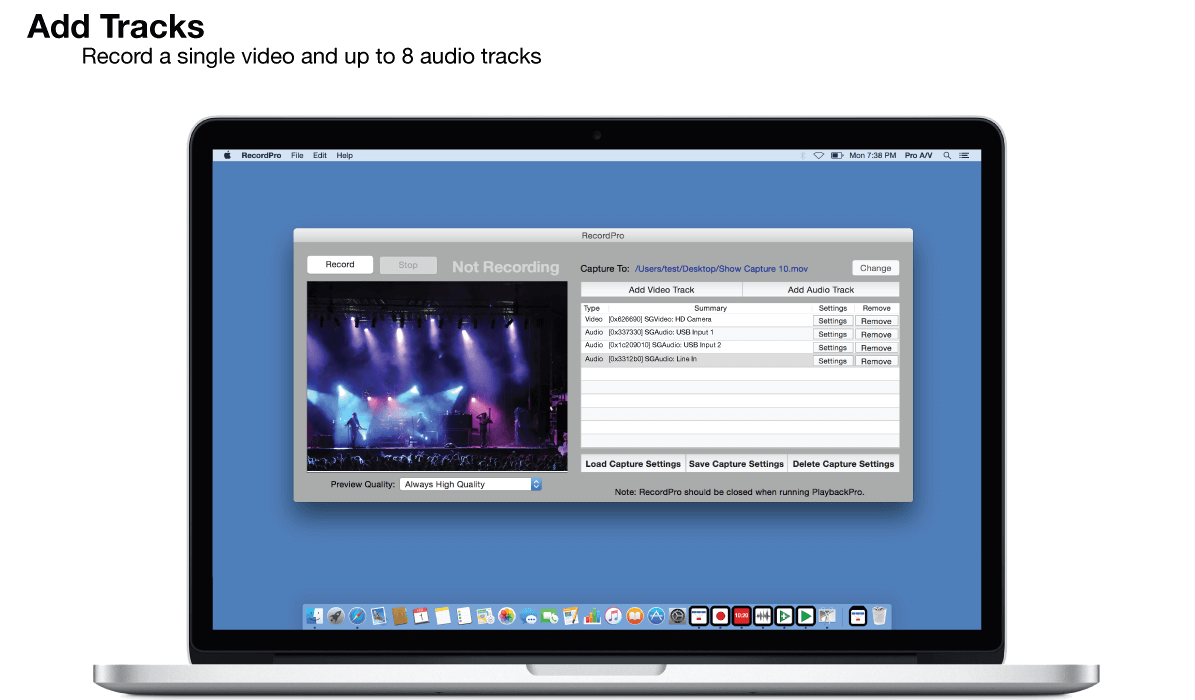
Task: Click the menu bar clock Mon 7:38 PM
Action: point(873,156)
